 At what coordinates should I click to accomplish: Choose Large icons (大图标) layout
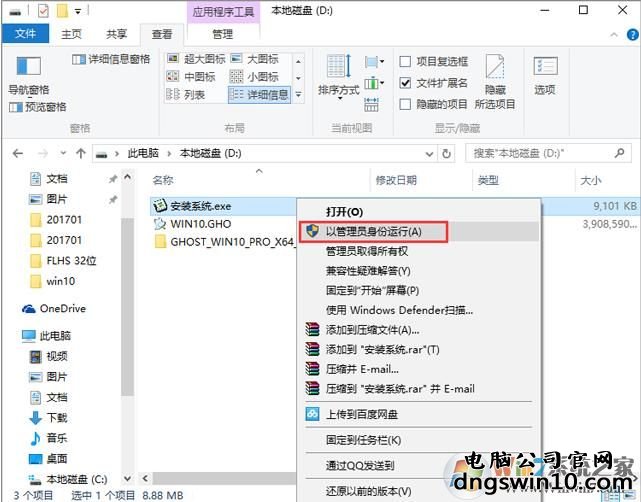[255, 59]
